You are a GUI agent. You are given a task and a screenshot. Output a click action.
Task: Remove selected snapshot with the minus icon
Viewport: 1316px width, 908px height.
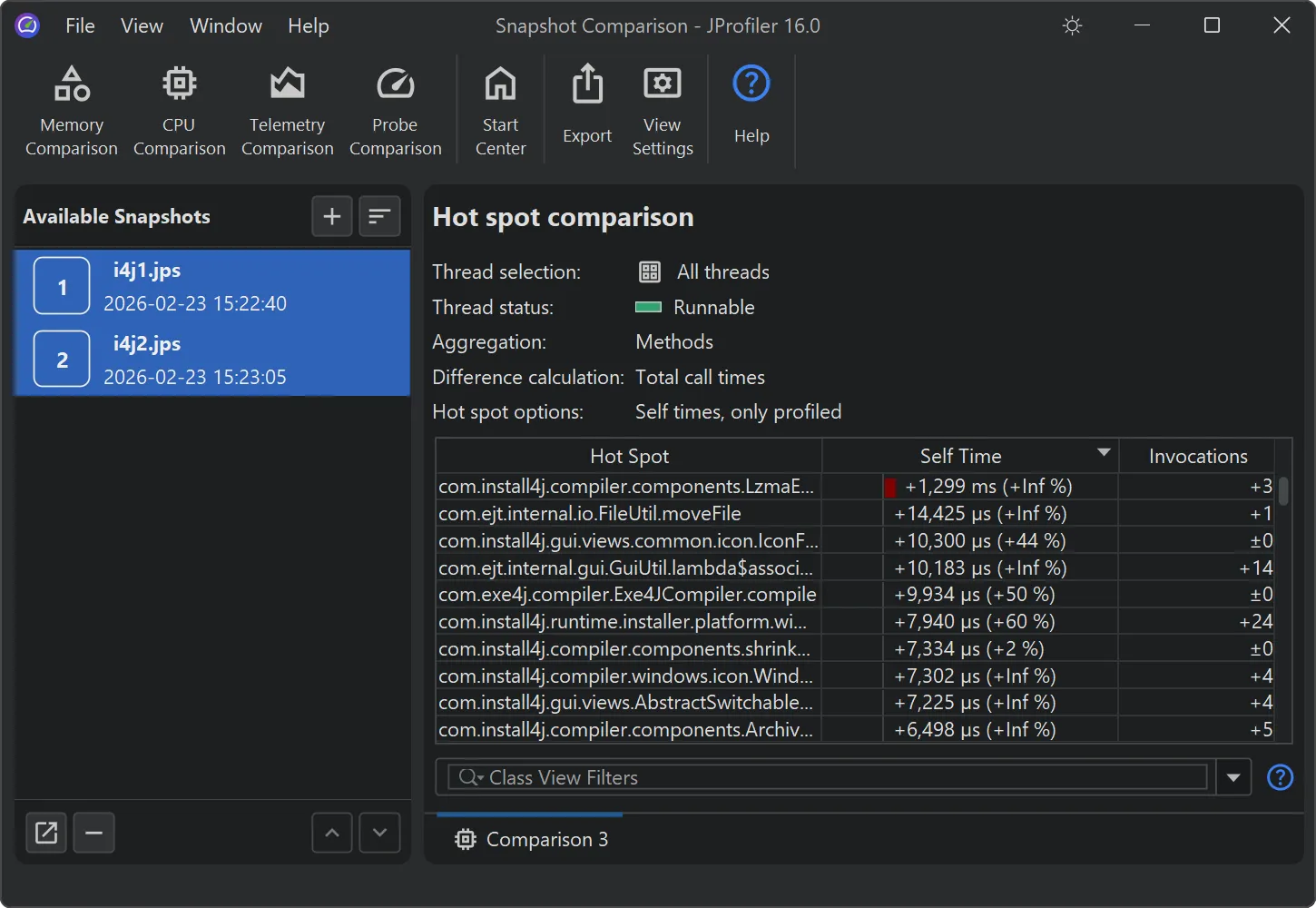coord(93,833)
